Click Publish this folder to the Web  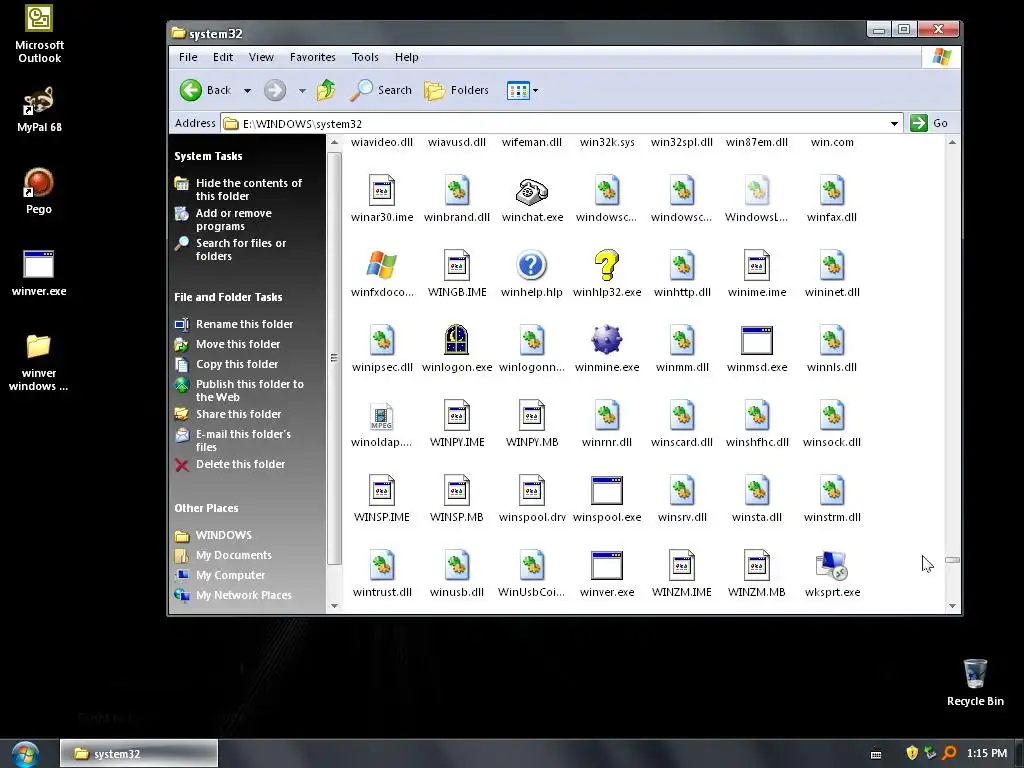click(249, 391)
